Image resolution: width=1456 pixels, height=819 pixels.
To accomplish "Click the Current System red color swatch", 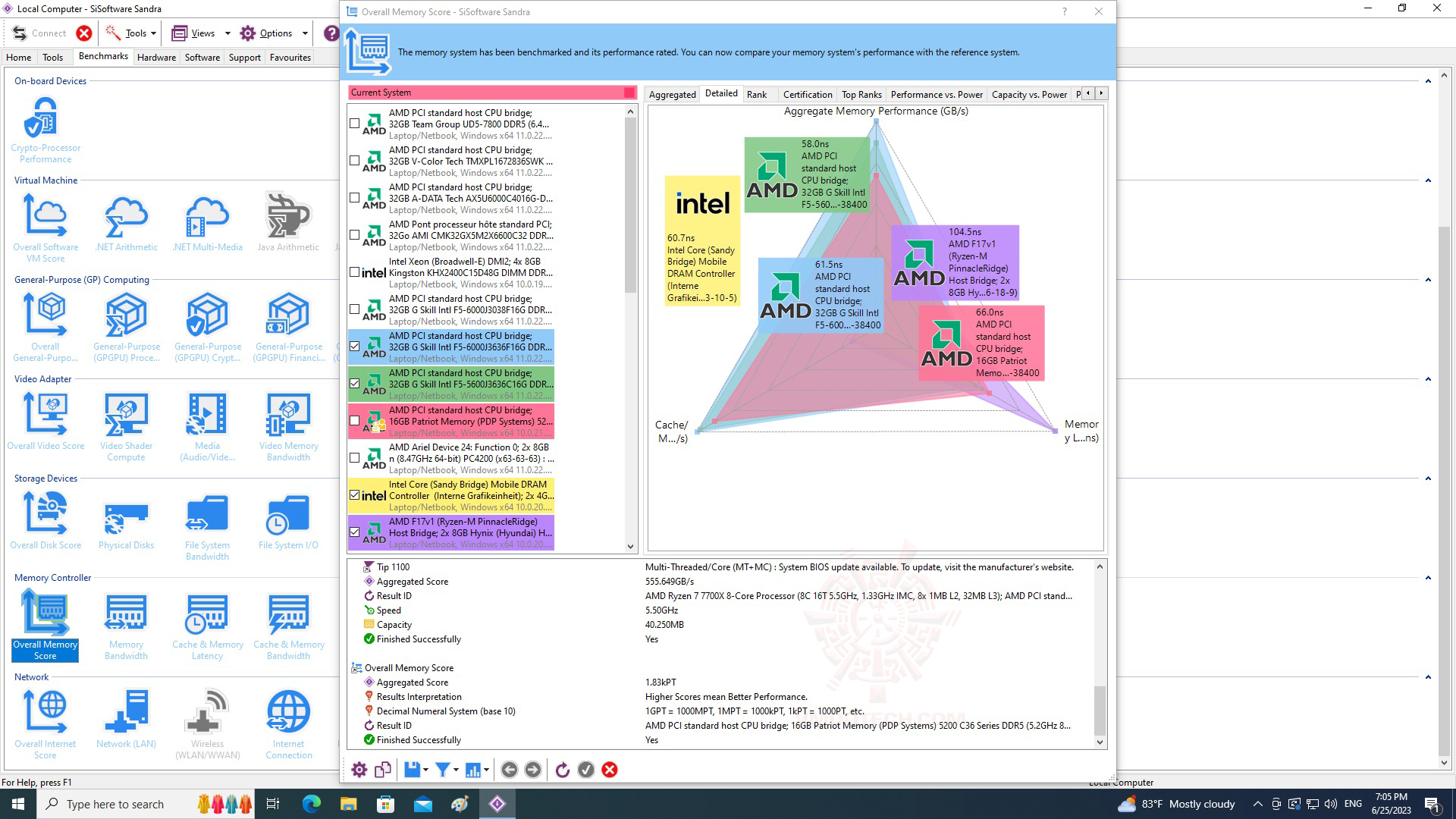I will [629, 93].
